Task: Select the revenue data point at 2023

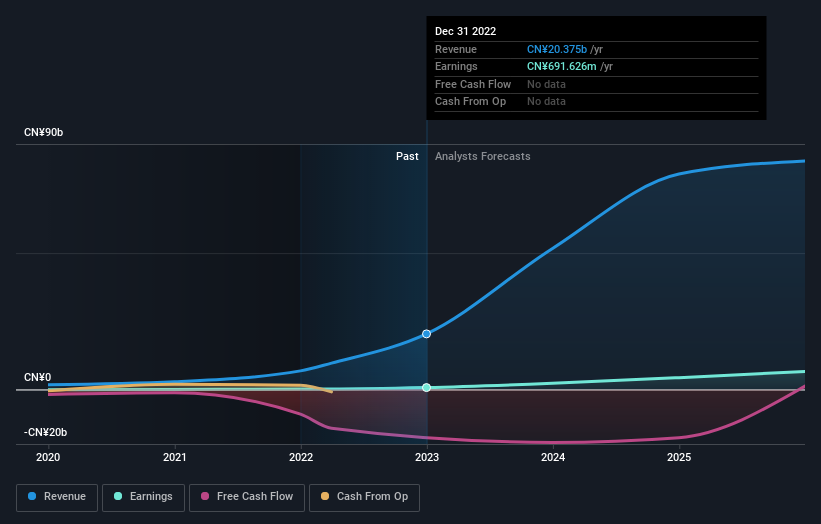Action: pyautogui.click(x=427, y=334)
